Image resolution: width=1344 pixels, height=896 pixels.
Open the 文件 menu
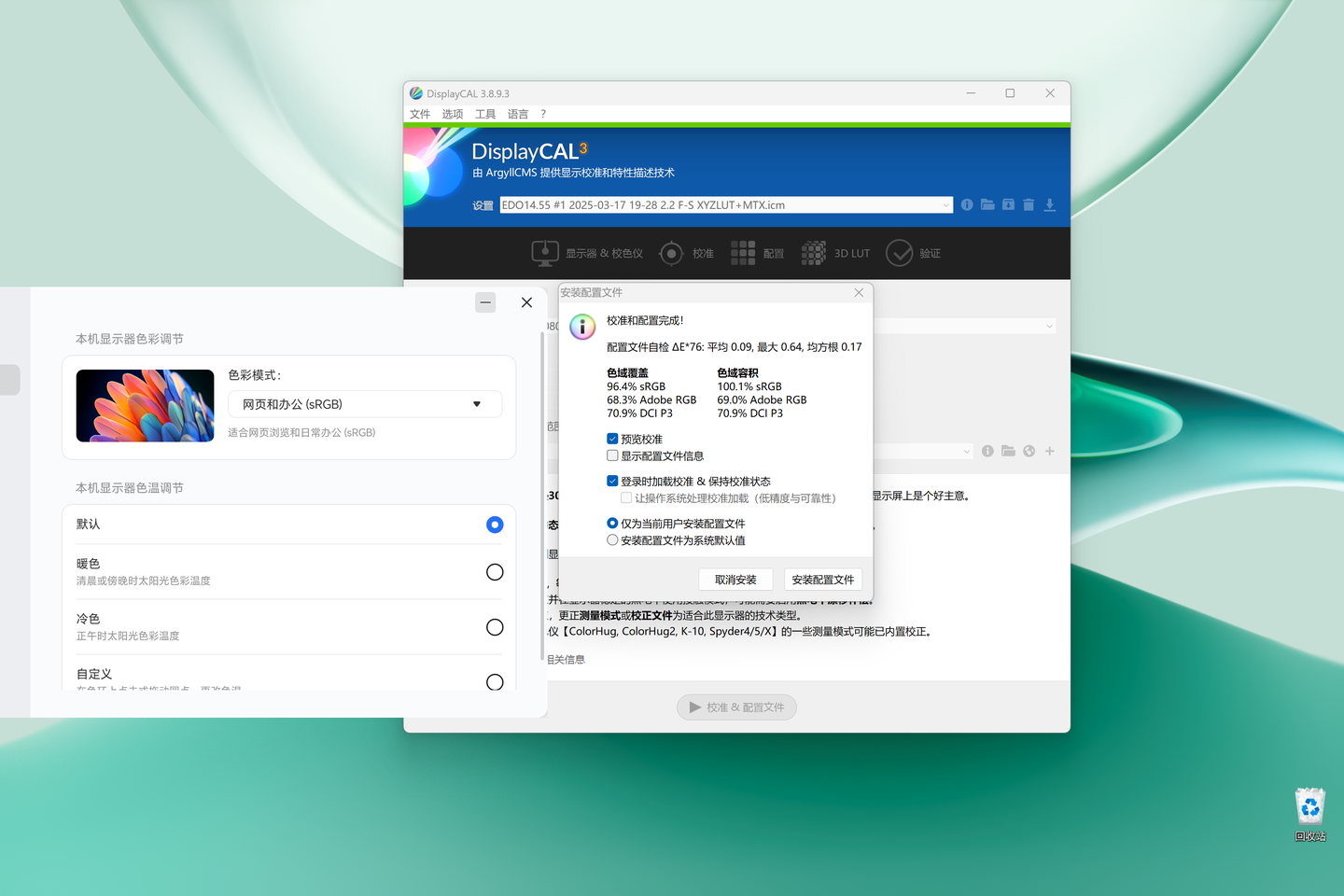coord(420,114)
